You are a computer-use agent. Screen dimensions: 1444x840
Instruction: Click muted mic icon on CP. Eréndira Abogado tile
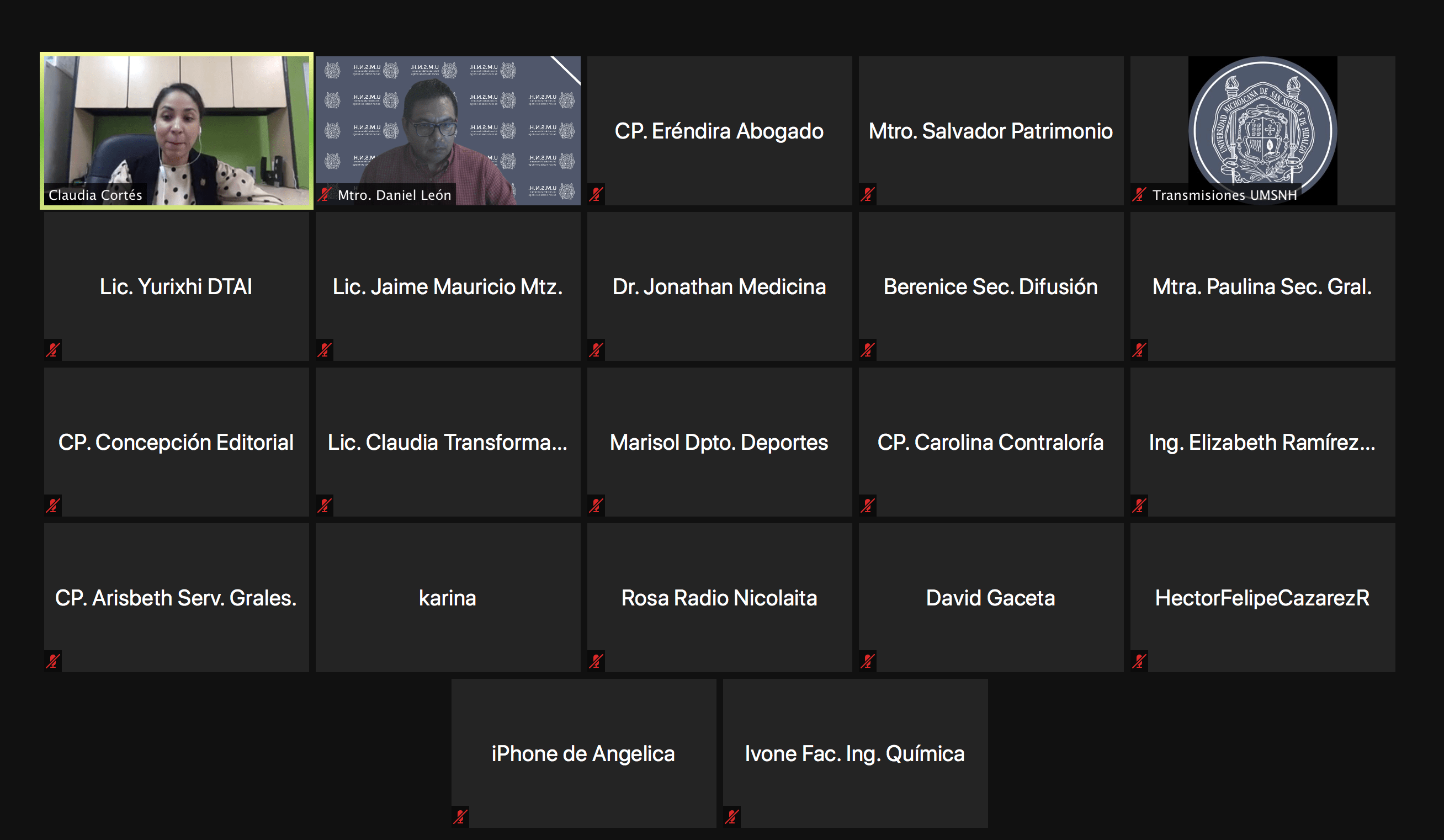pos(596,194)
